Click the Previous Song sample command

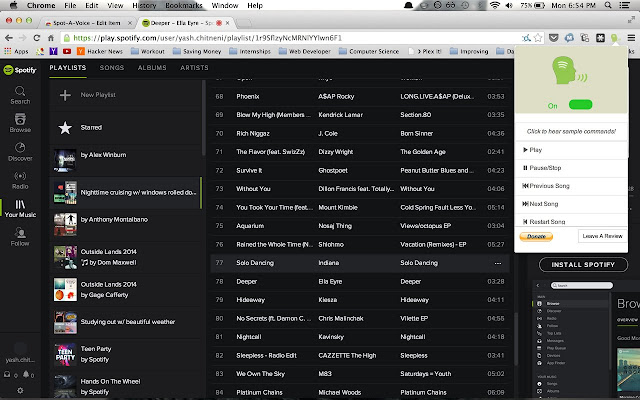tap(571, 186)
